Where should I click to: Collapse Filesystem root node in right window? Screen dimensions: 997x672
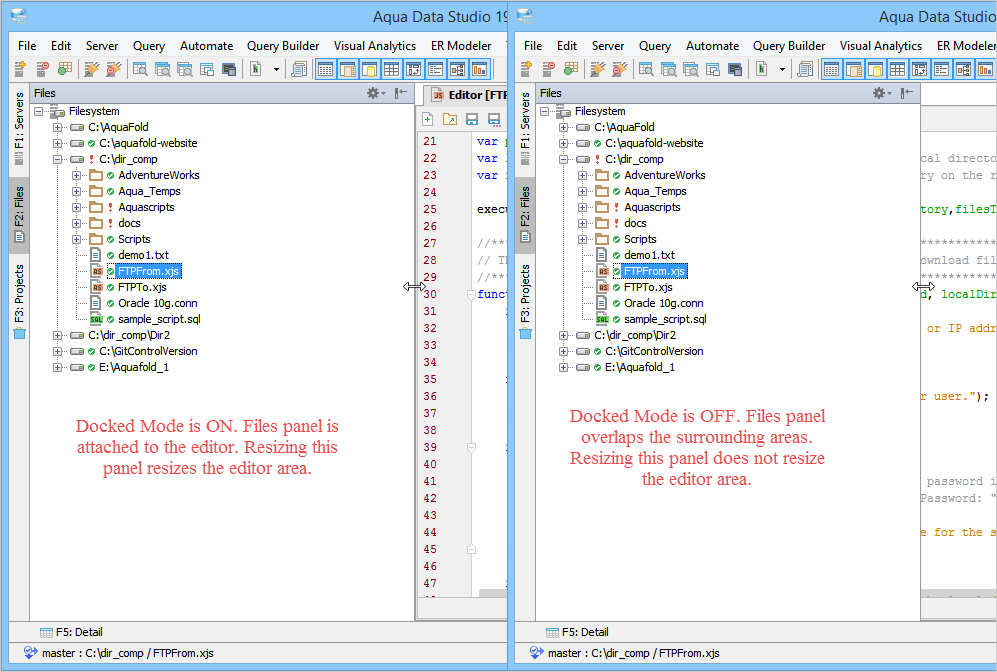[544, 111]
